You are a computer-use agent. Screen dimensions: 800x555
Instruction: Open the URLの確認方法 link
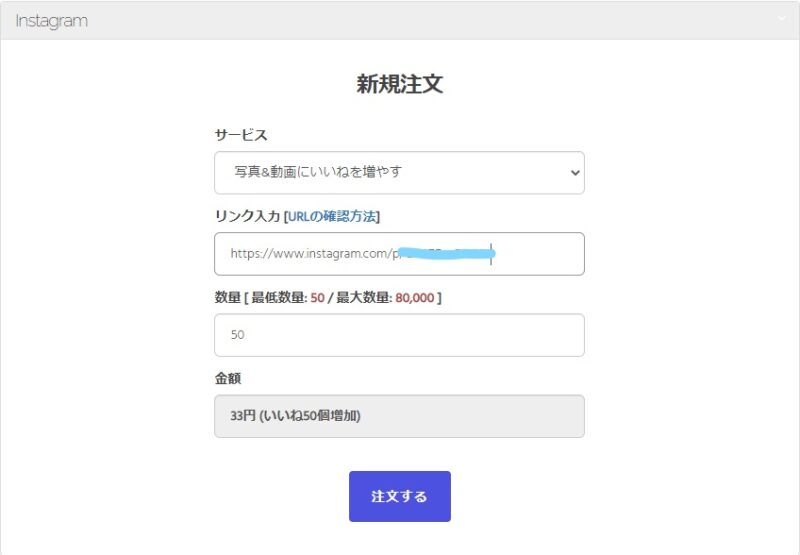pos(332,216)
